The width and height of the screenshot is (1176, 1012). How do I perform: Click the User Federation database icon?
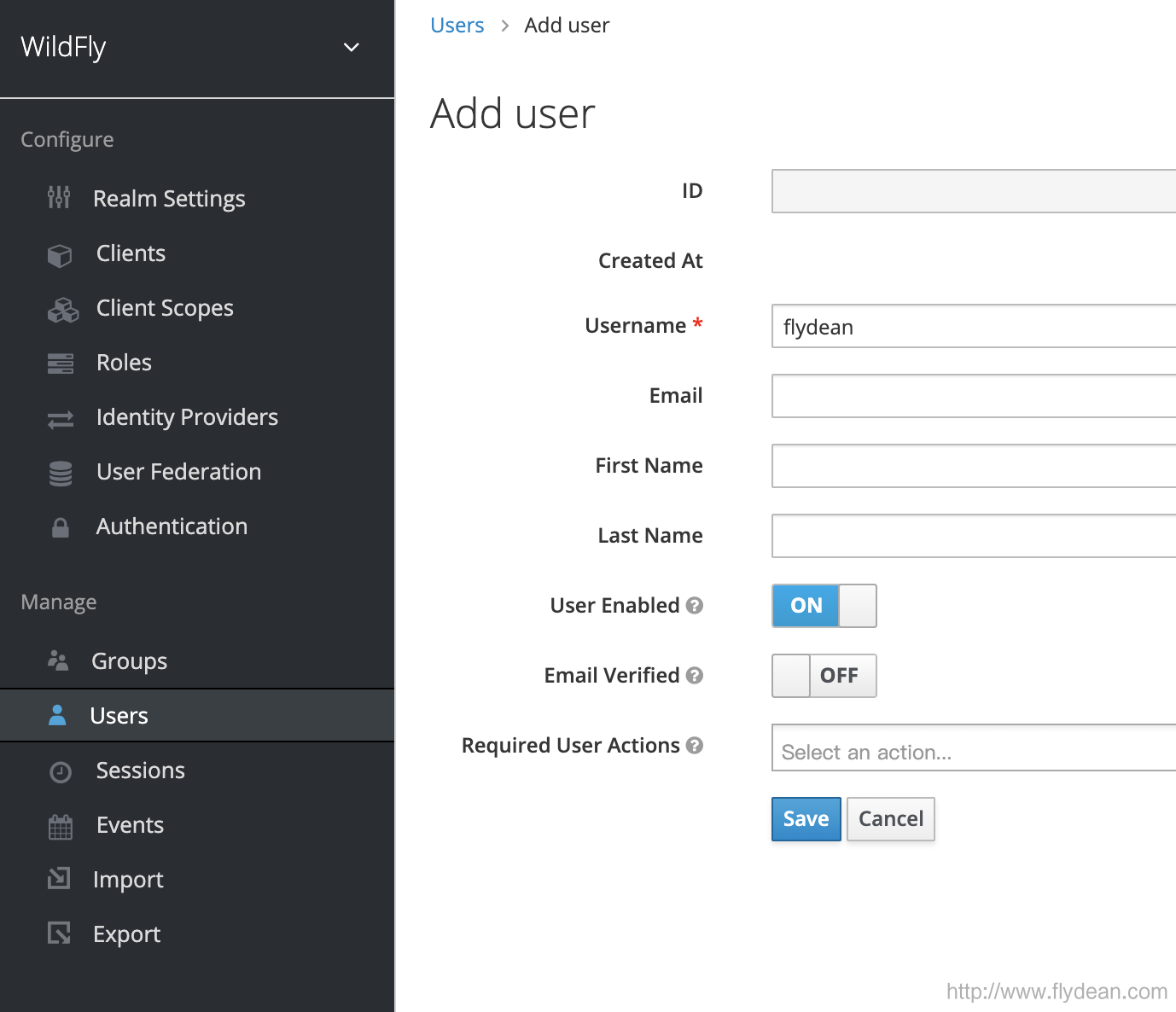click(x=61, y=473)
